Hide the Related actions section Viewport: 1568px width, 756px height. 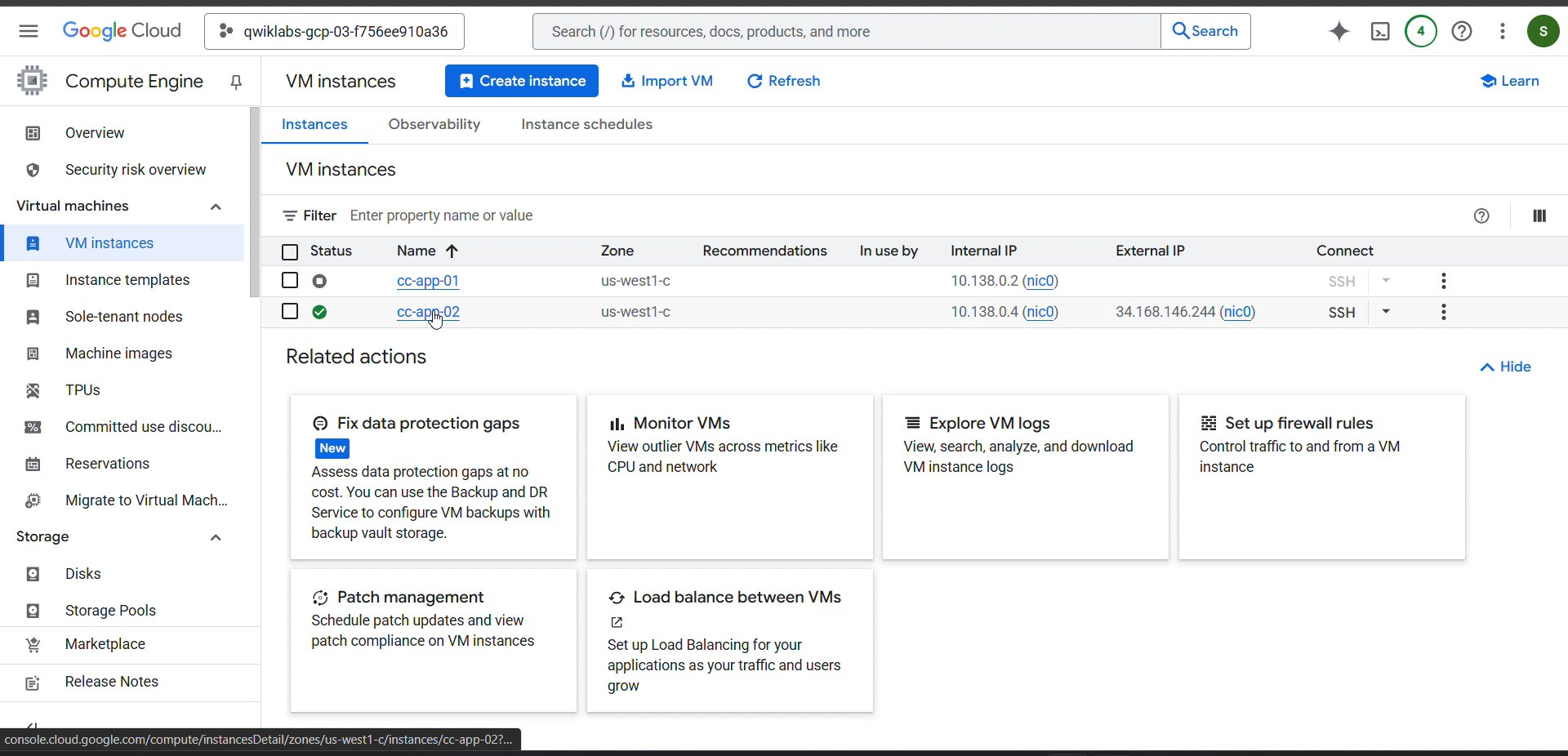[x=1505, y=367]
